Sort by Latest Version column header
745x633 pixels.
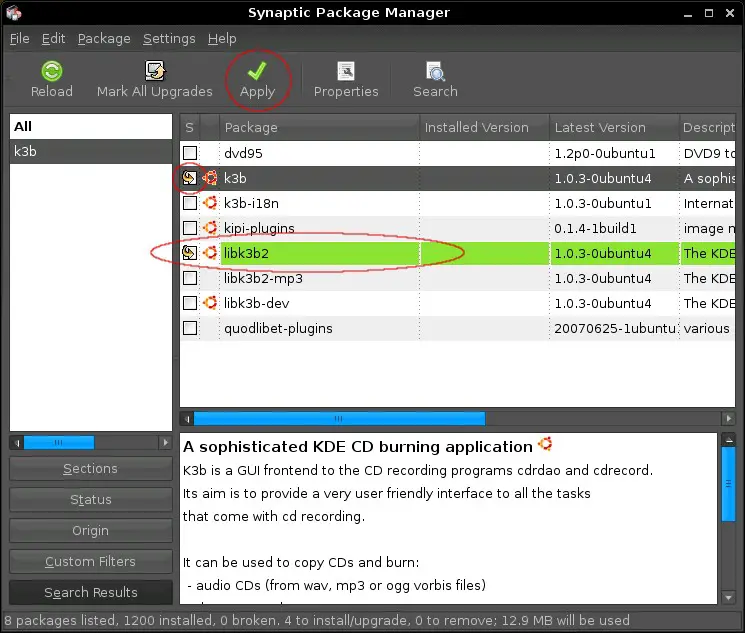pos(614,127)
